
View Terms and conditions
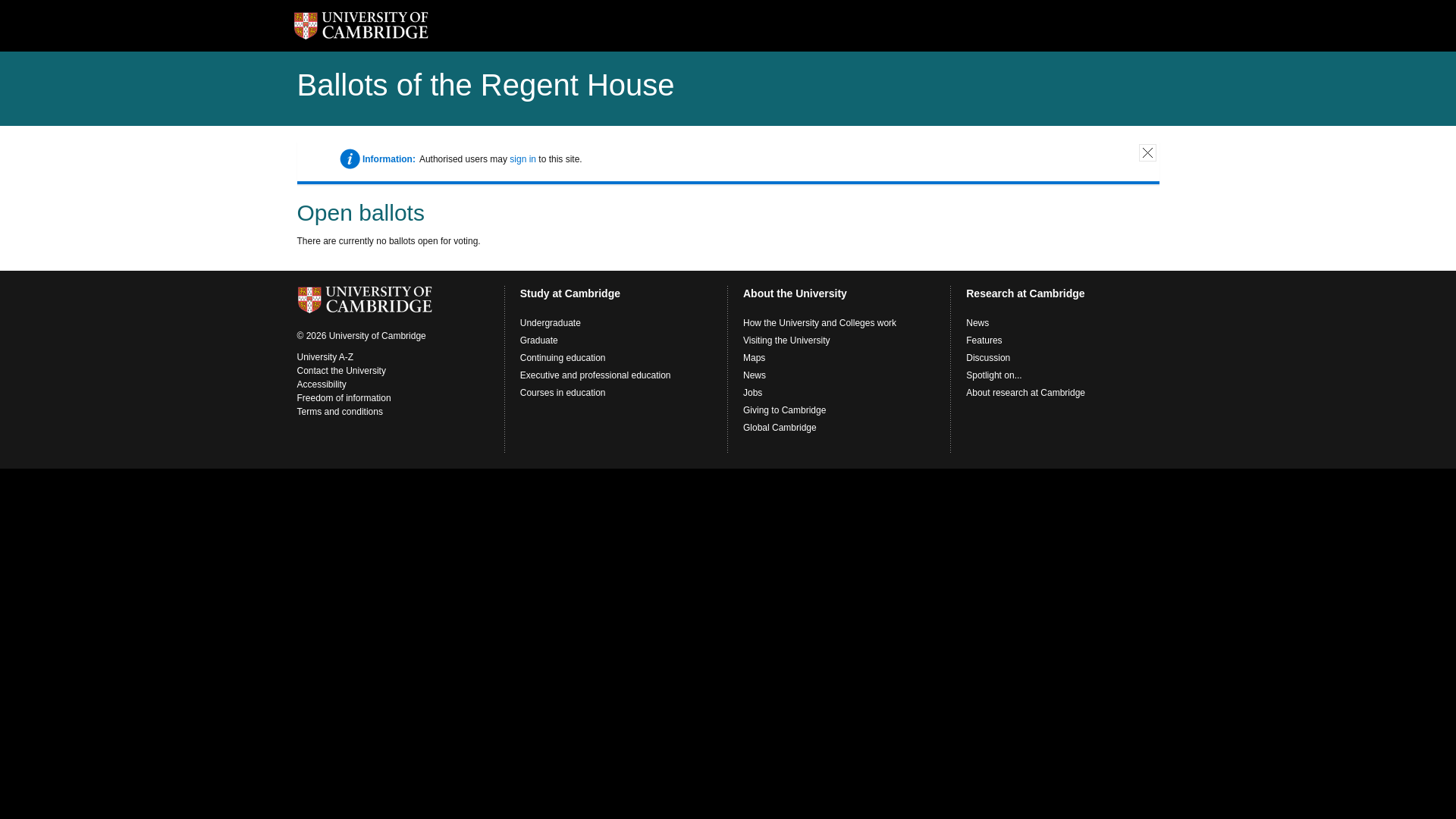click(x=340, y=412)
